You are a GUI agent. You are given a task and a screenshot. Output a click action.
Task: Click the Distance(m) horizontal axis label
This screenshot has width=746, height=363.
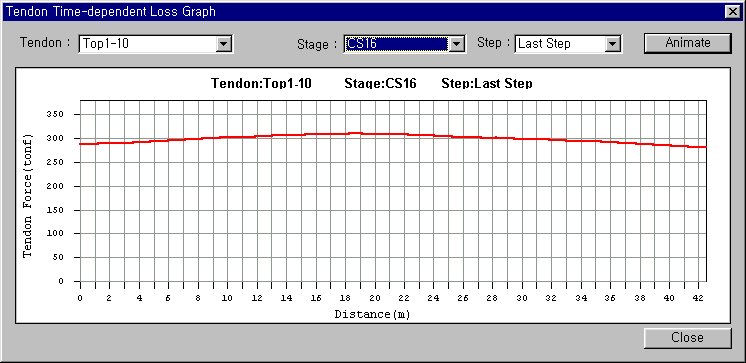pyautogui.click(x=372, y=314)
